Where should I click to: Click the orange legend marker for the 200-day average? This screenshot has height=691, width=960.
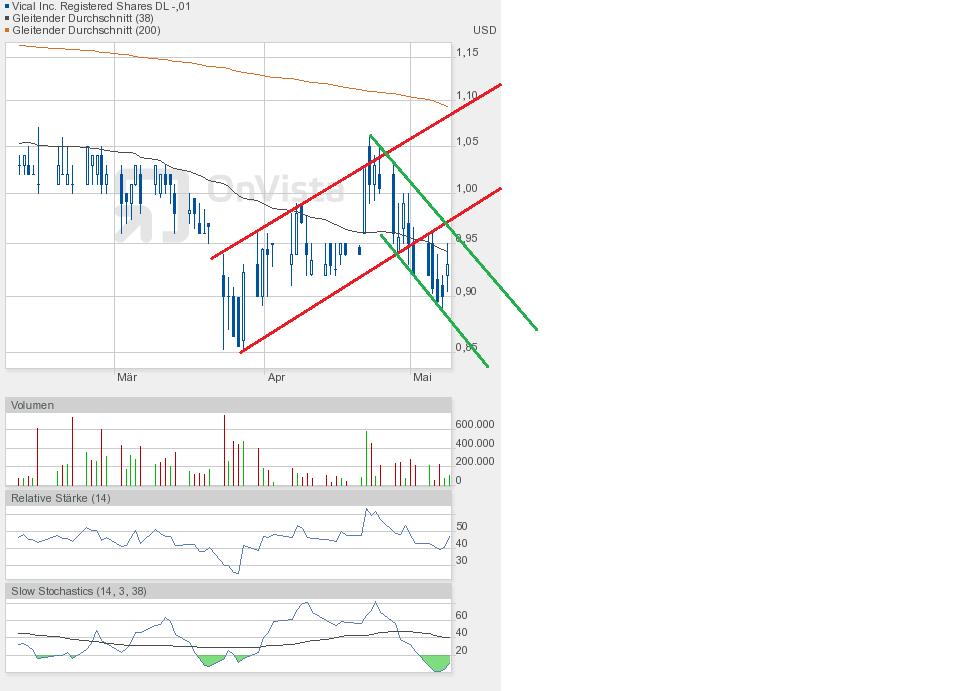point(7,30)
